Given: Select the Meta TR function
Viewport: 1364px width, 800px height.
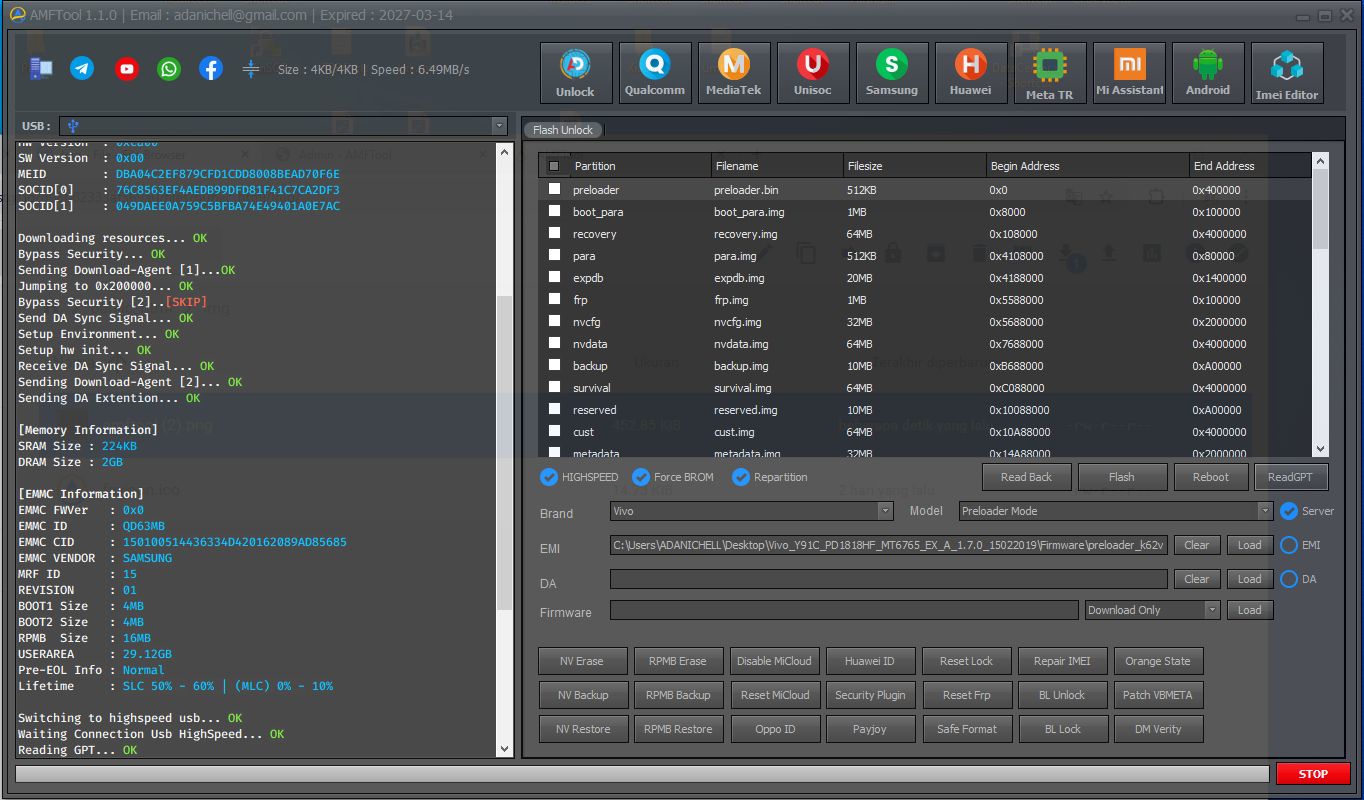Looking at the screenshot, I should [1050, 72].
